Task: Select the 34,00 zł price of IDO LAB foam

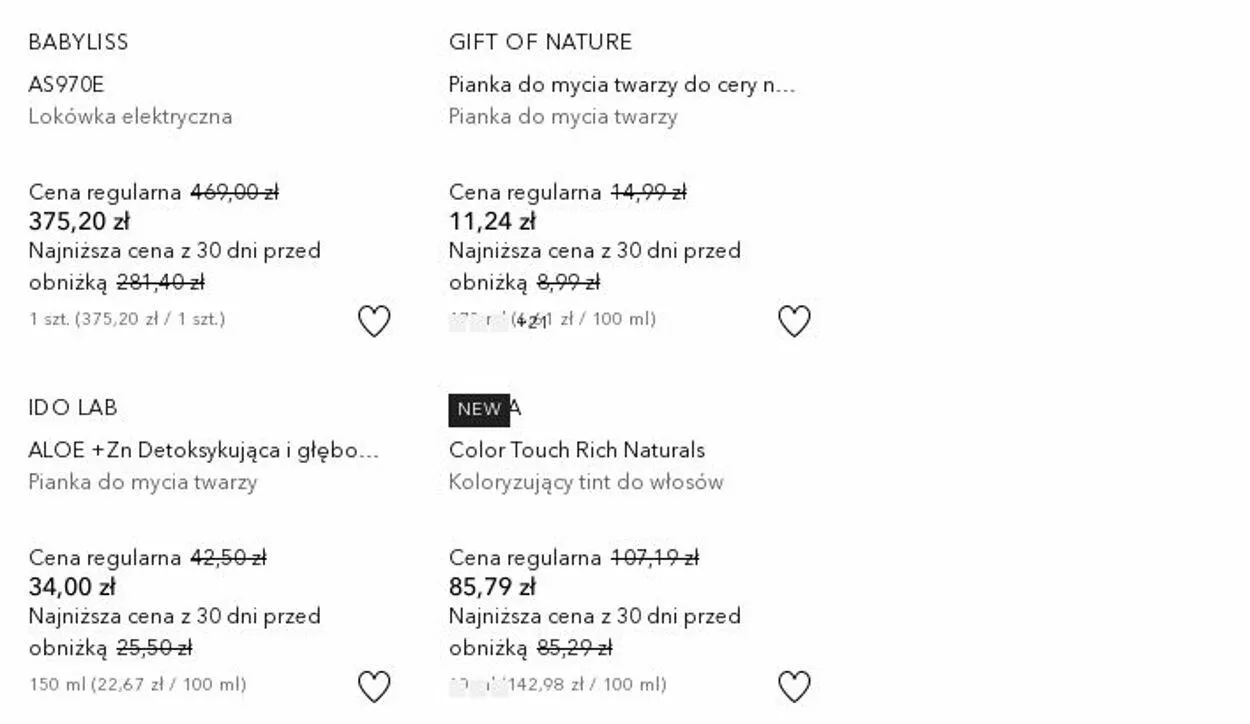Action: [72, 587]
